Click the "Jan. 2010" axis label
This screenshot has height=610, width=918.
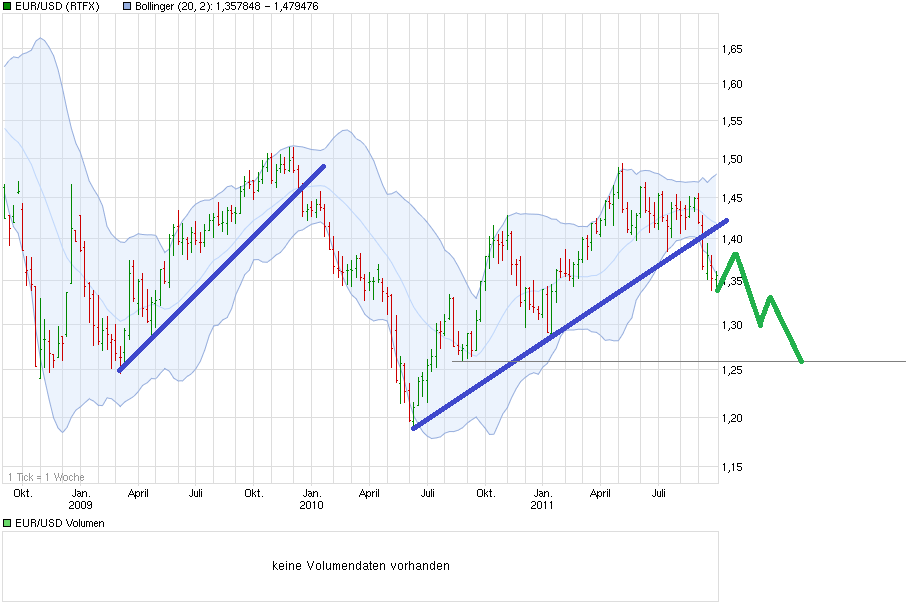click(312, 499)
